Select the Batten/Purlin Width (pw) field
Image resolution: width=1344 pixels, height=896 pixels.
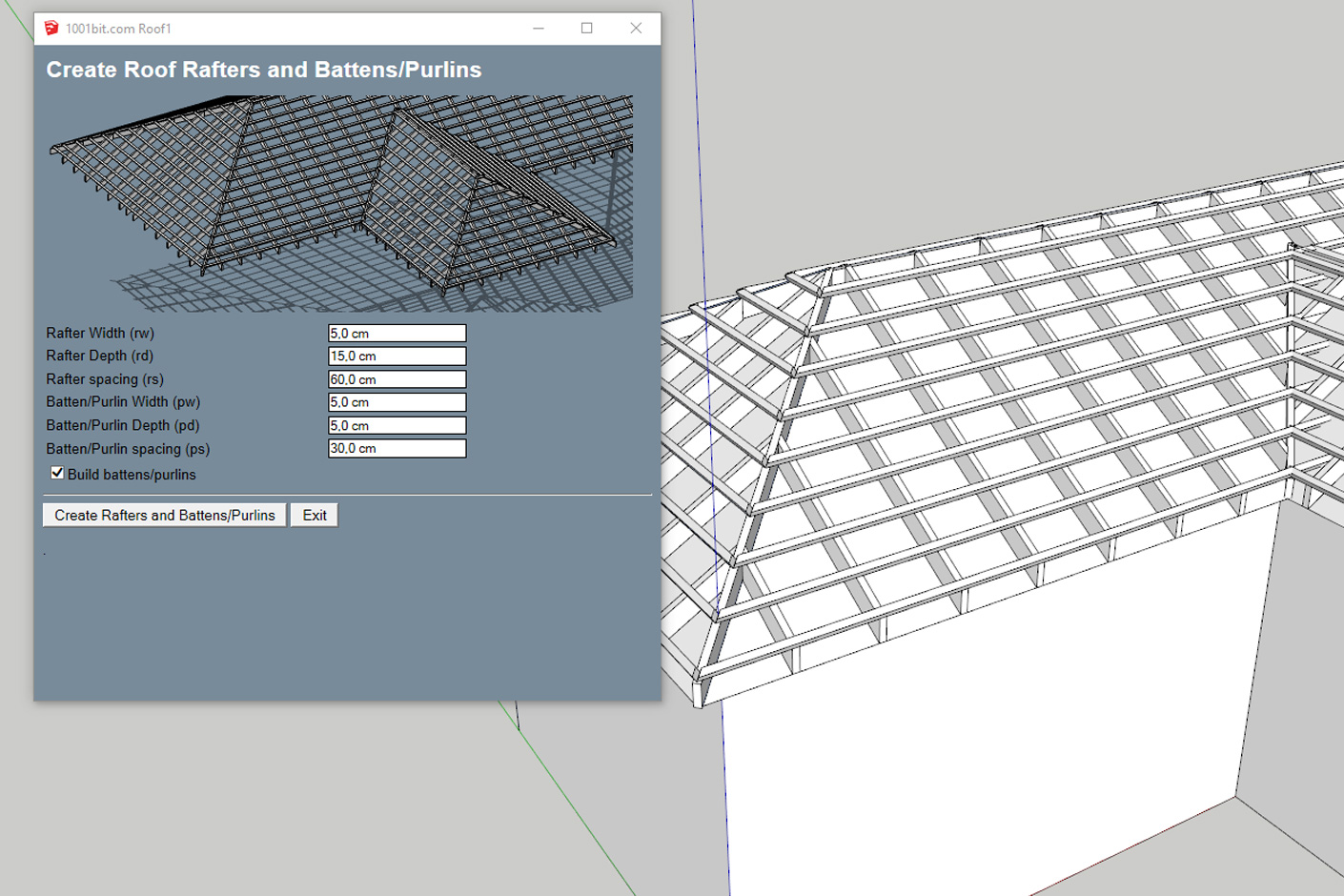click(396, 401)
